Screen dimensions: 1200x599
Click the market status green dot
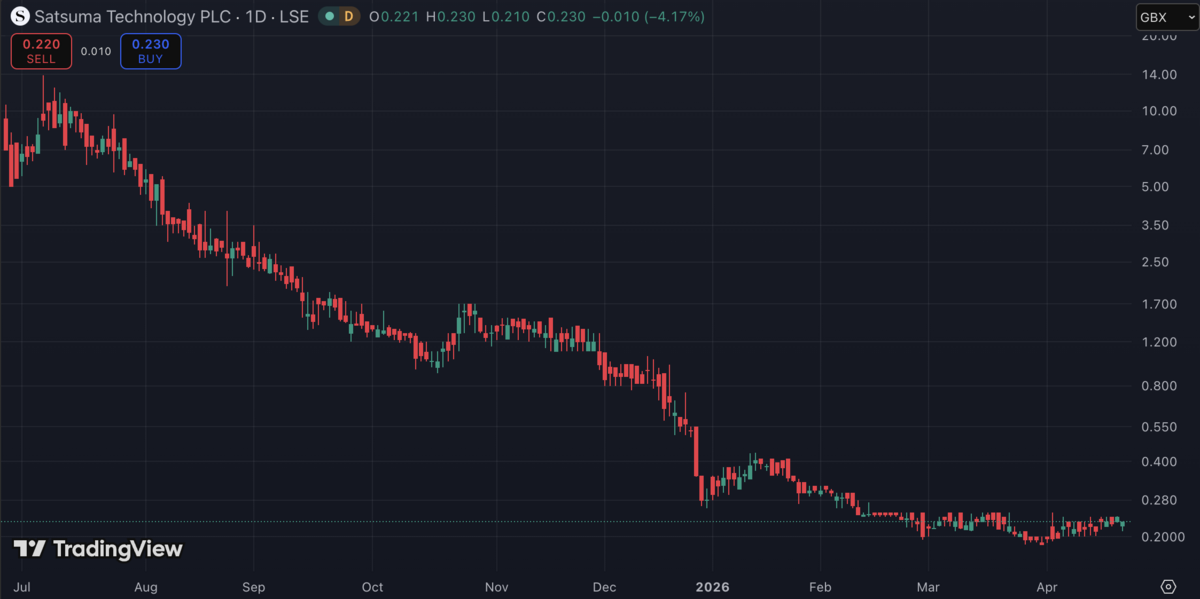click(x=329, y=17)
